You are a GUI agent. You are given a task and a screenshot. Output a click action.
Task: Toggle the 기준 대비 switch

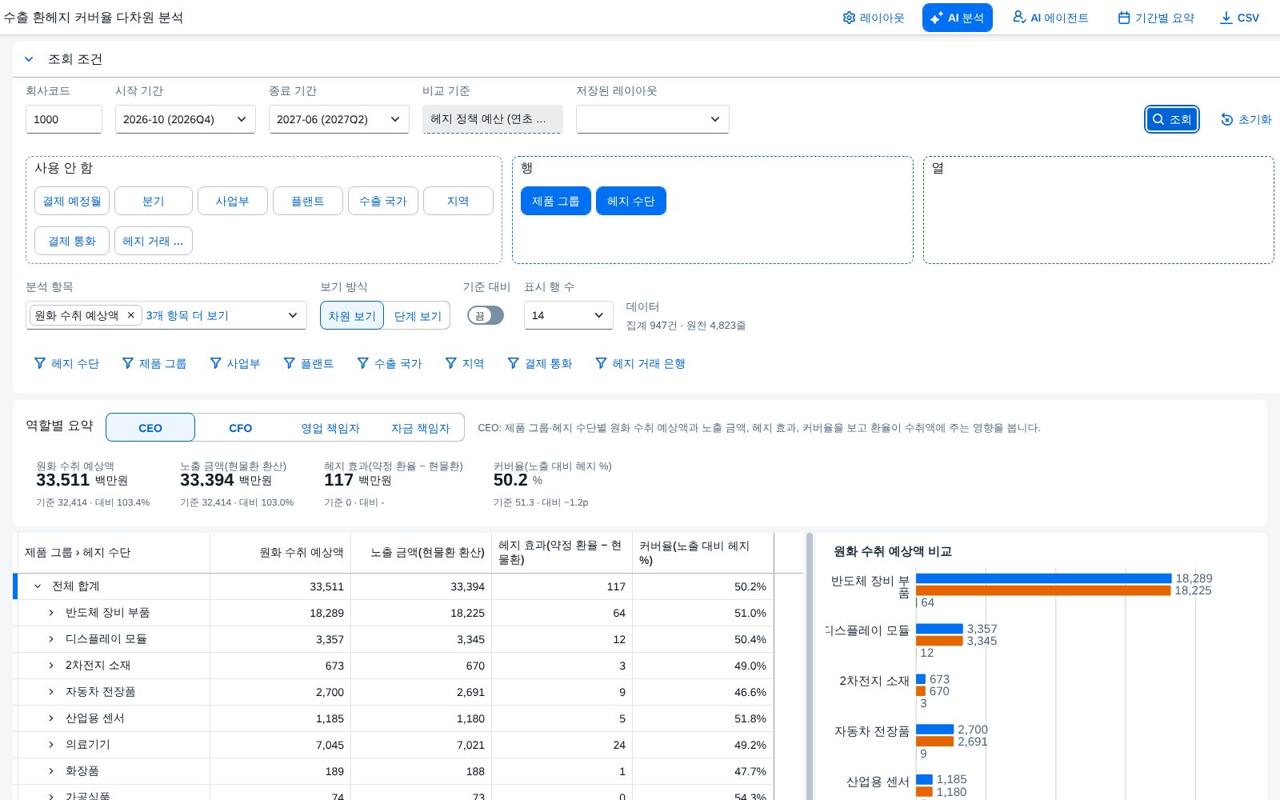(x=486, y=315)
